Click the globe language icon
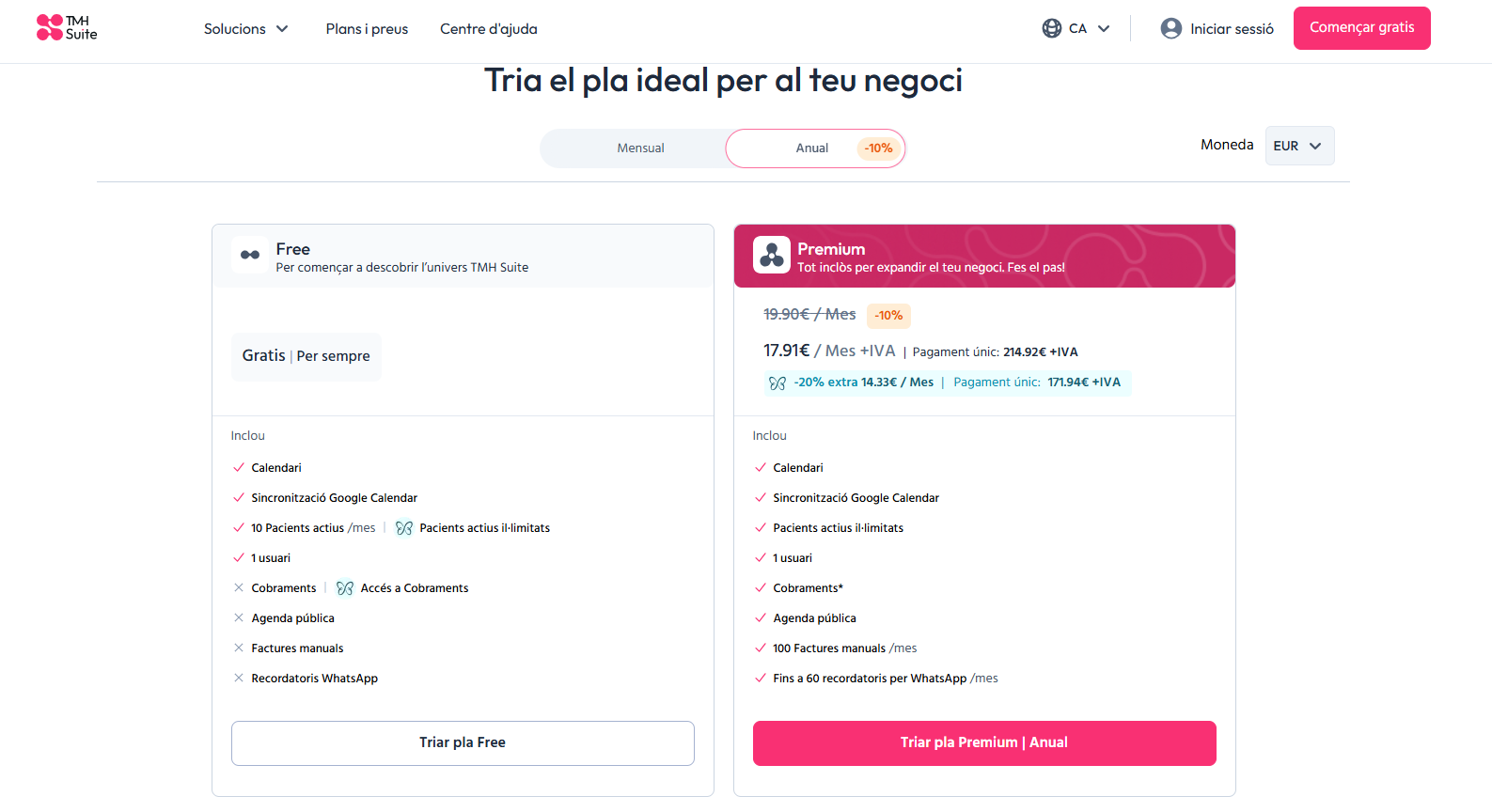The width and height of the screenshot is (1492, 812). (x=1052, y=28)
